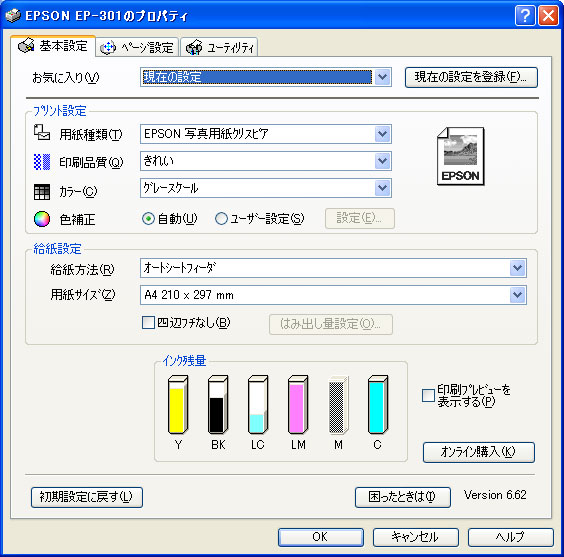The image size is (564, 557).
Task: Select the ユーザー設定 radio button
Action: (x=221, y=219)
